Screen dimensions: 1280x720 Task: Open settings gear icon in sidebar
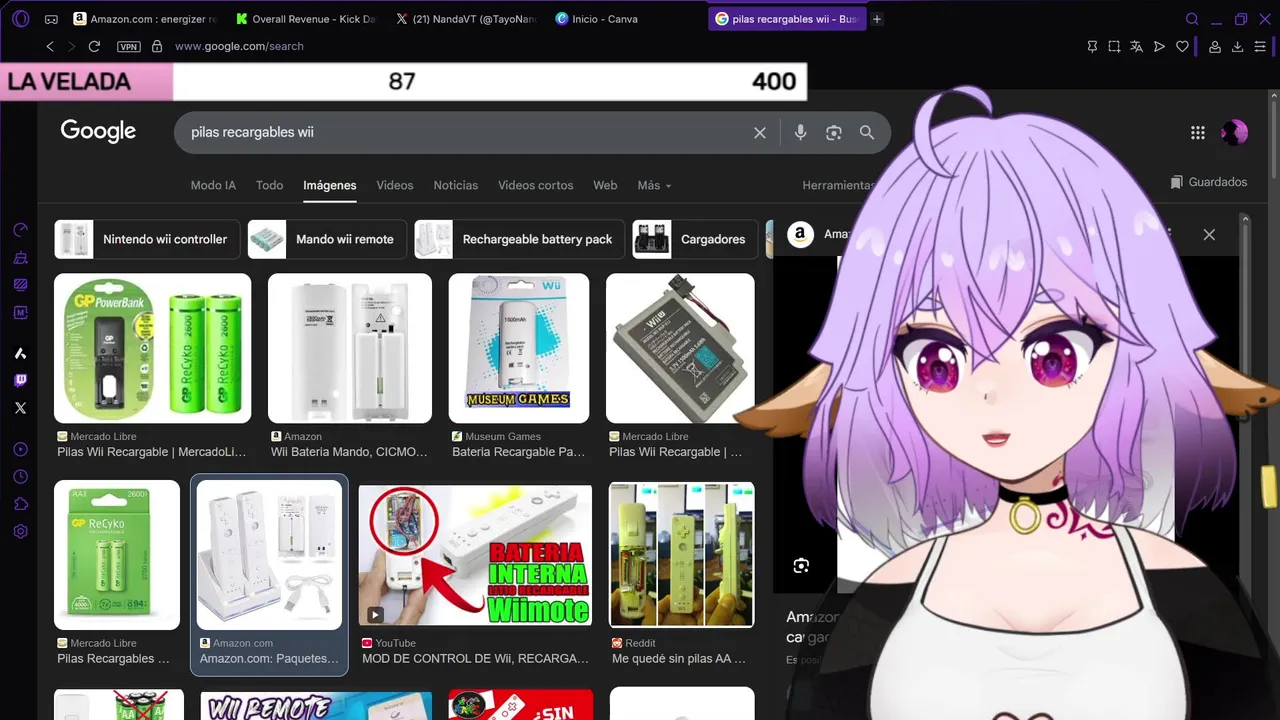pyautogui.click(x=20, y=531)
